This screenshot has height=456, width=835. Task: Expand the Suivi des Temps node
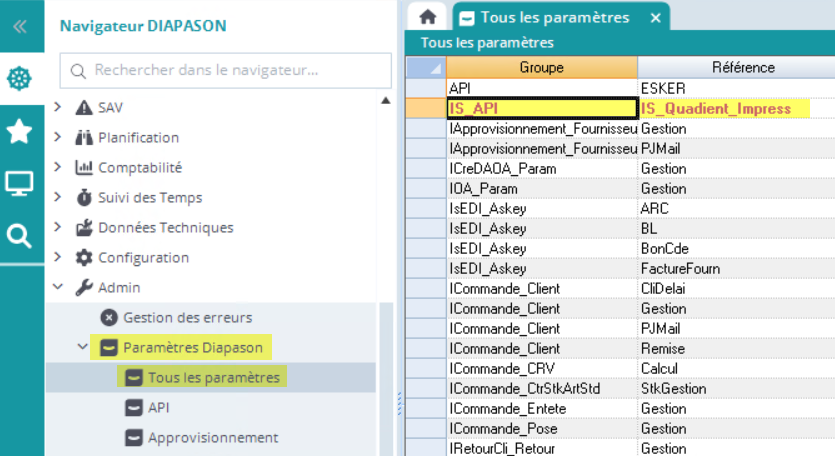click(58, 197)
